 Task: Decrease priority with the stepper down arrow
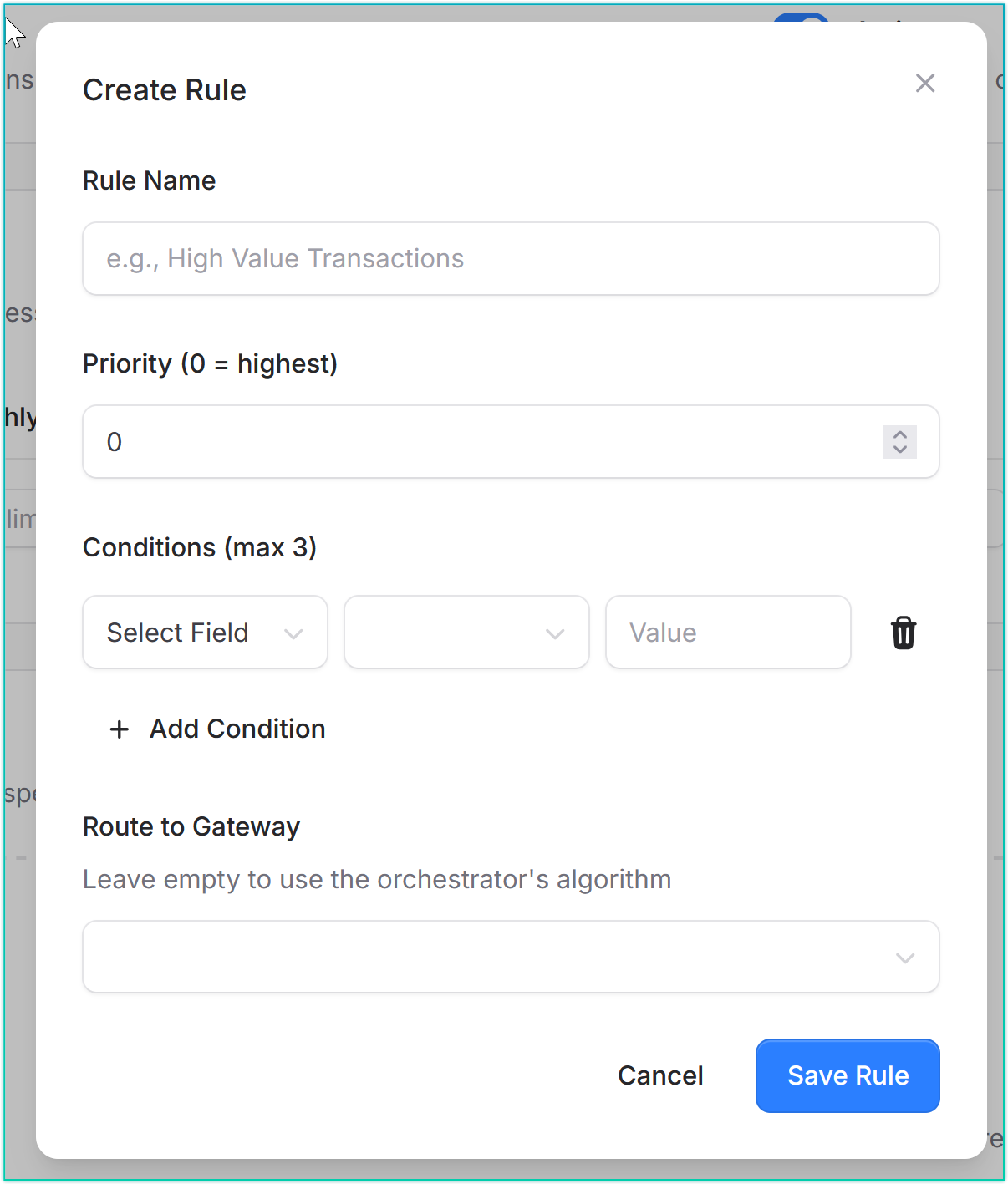point(900,450)
